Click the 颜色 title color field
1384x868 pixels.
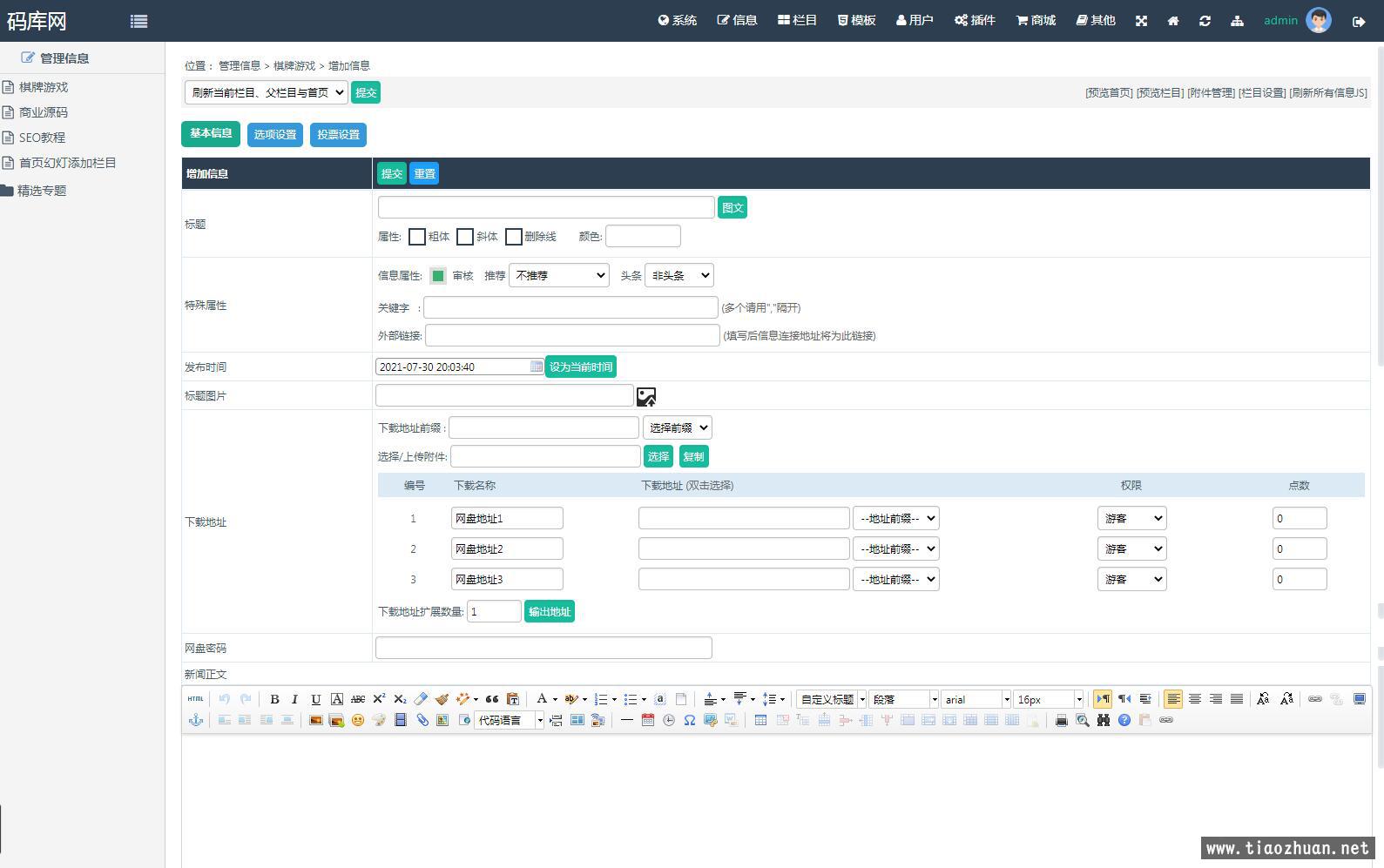pos(643,236)
